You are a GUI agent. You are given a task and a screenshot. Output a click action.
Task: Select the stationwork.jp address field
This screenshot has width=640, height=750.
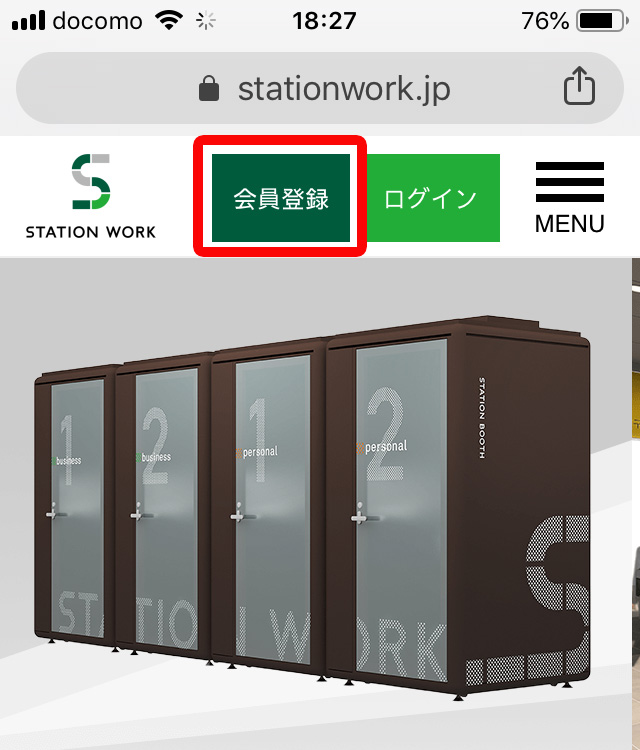click(x=320, y=88)
